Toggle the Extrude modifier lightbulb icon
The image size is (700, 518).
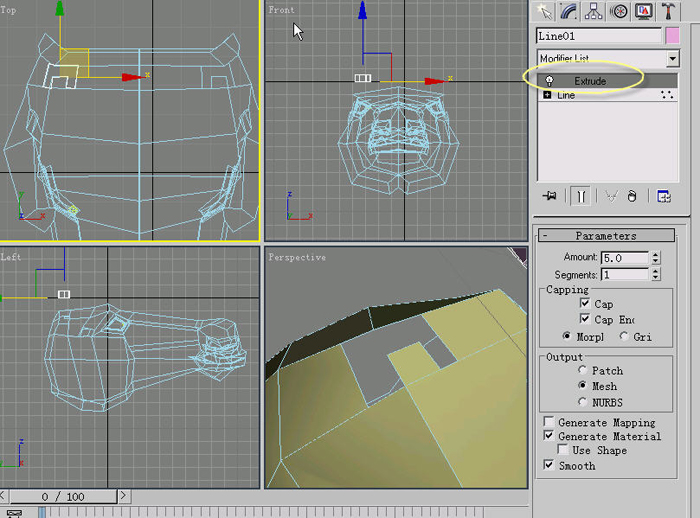pos(549,81)
